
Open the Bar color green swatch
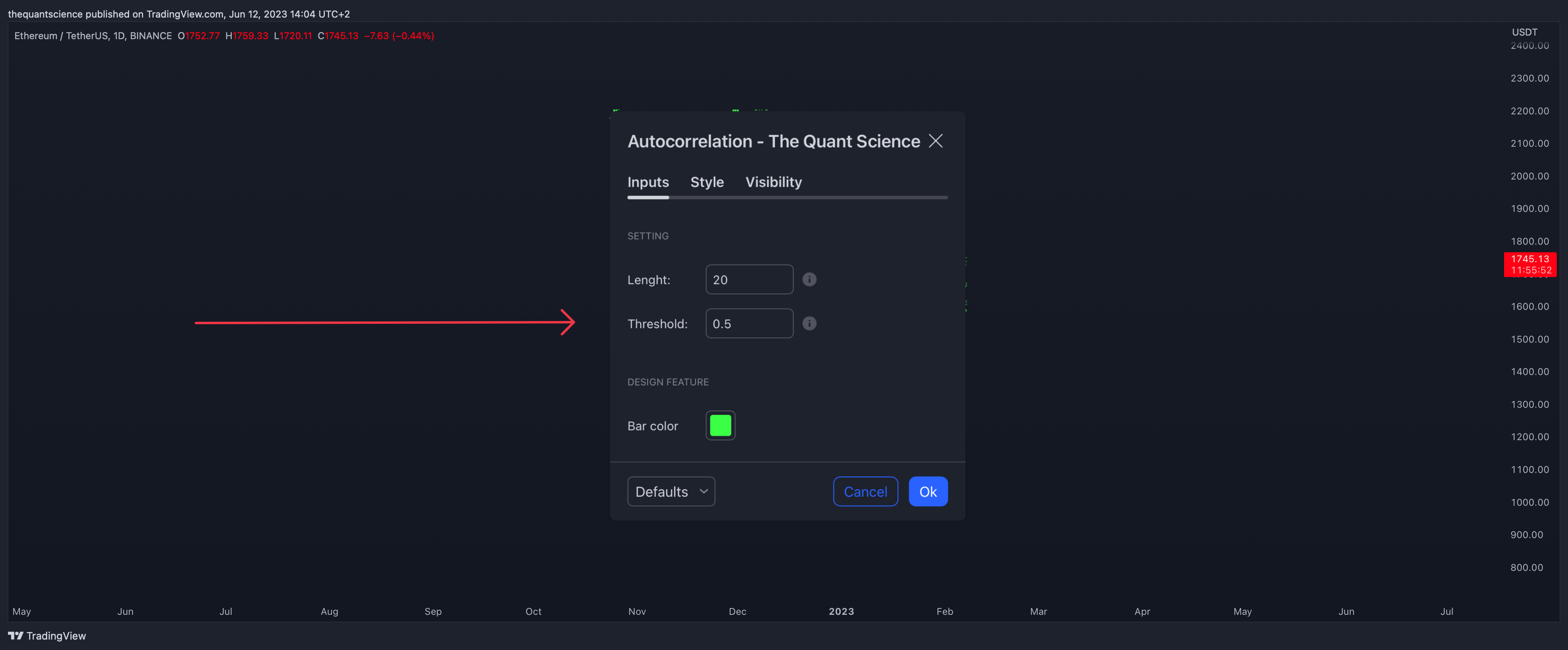[x=720, y=426]
